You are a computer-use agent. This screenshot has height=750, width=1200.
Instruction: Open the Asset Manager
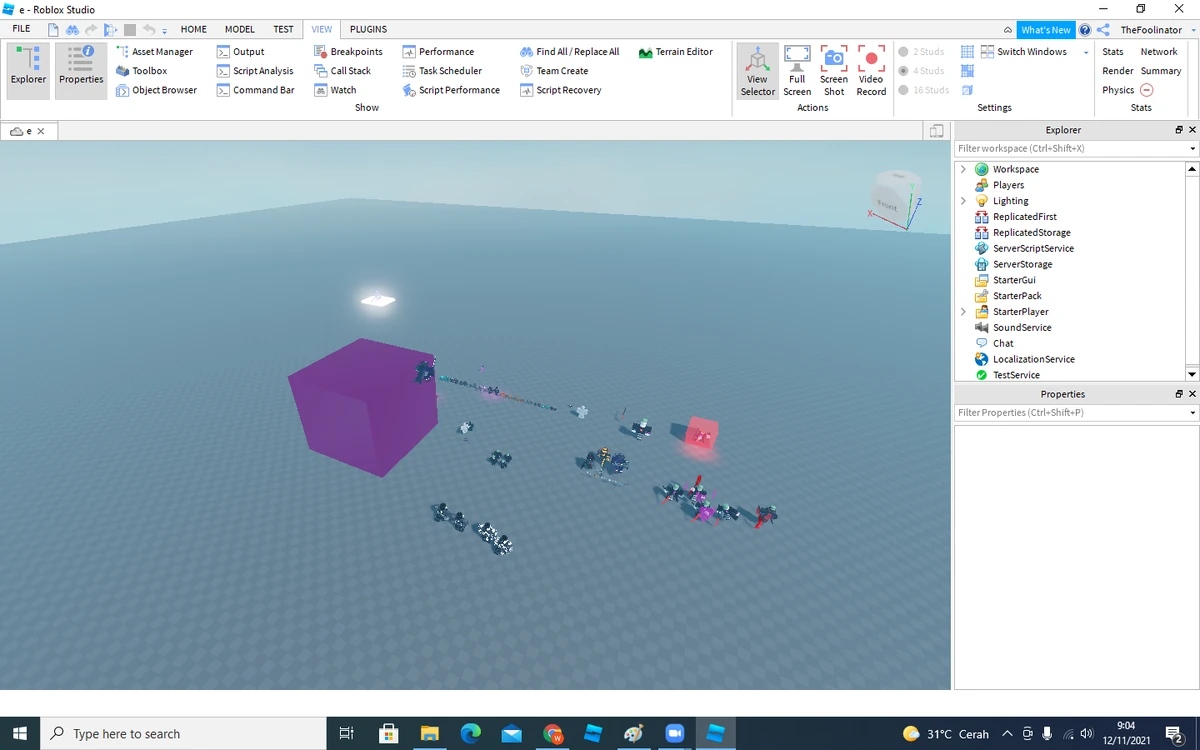click(162, 51)
